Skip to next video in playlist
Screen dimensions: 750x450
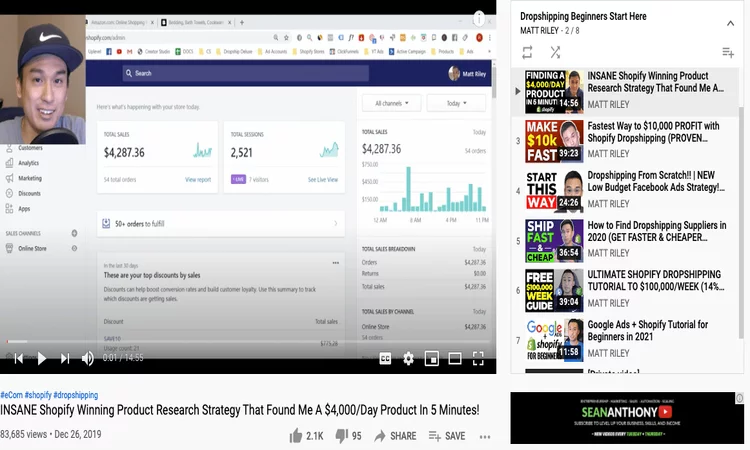65,358
